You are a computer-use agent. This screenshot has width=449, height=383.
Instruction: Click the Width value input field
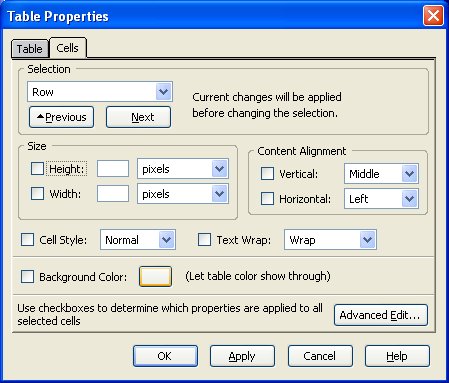click(113, 193)
